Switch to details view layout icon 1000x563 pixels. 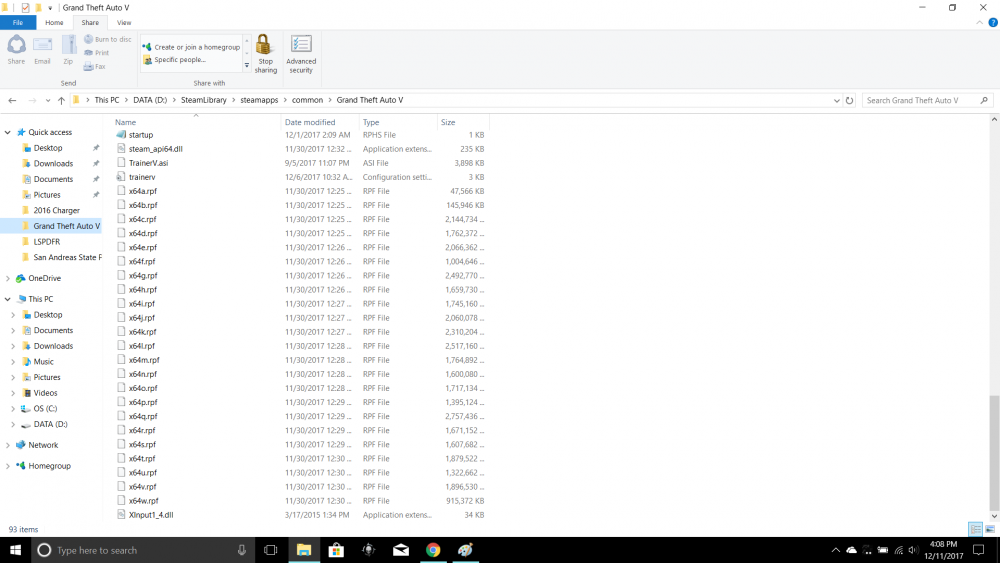point(975,529)
